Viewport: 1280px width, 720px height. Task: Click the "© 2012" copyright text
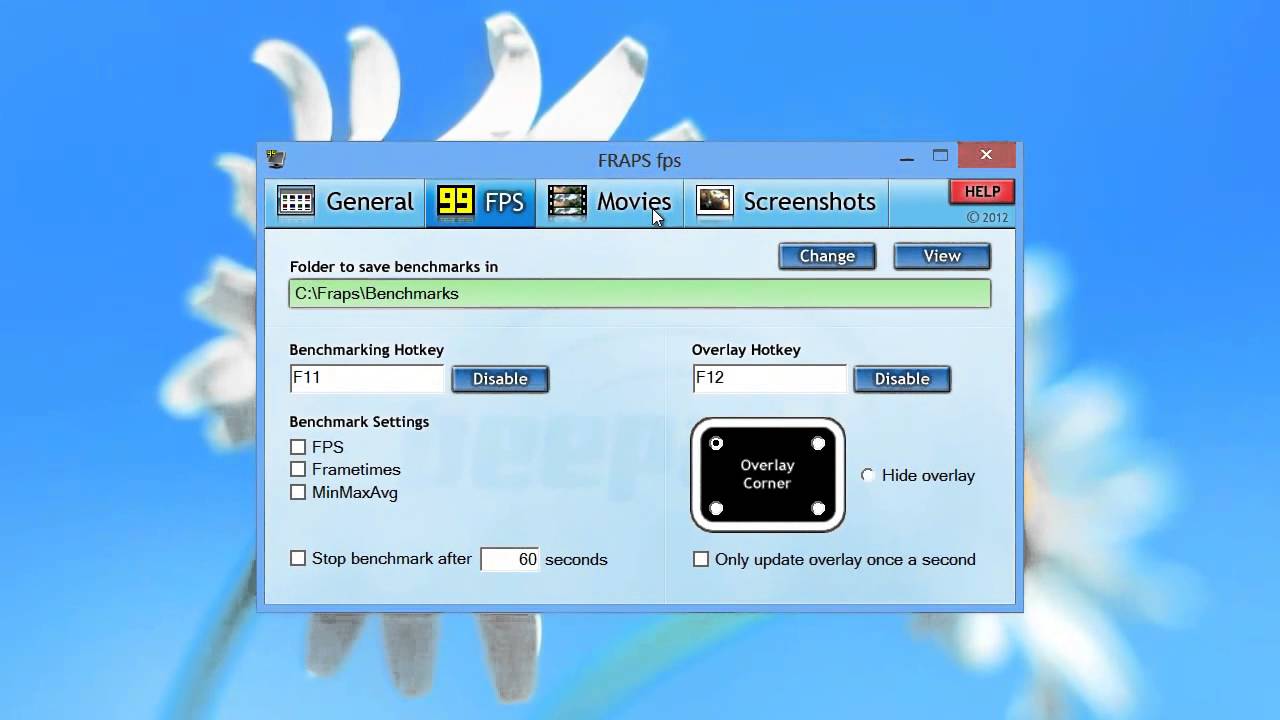[987, 217]
